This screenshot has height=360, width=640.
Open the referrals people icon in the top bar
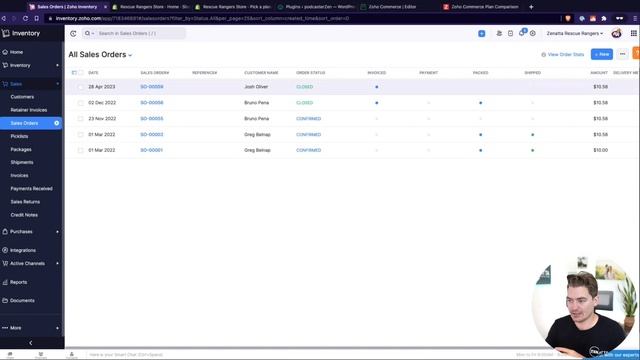click(499, 33)
